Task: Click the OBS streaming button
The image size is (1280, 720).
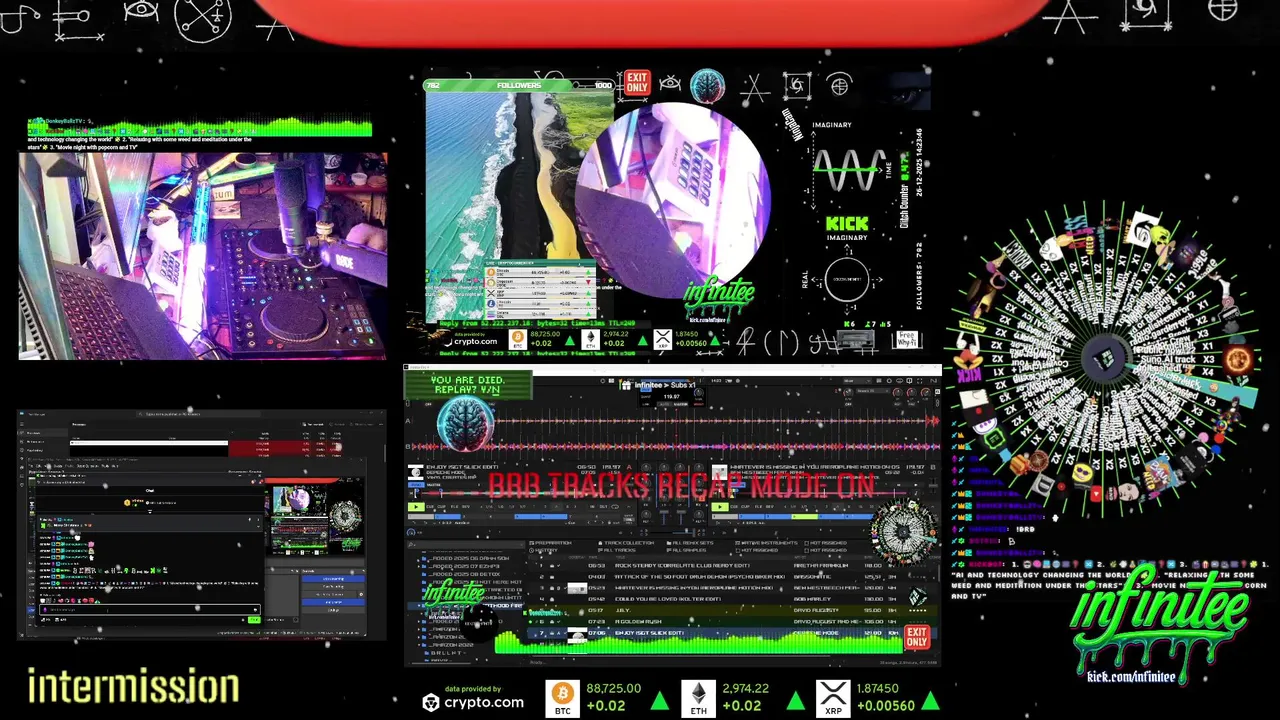Action: coord(333,579)
